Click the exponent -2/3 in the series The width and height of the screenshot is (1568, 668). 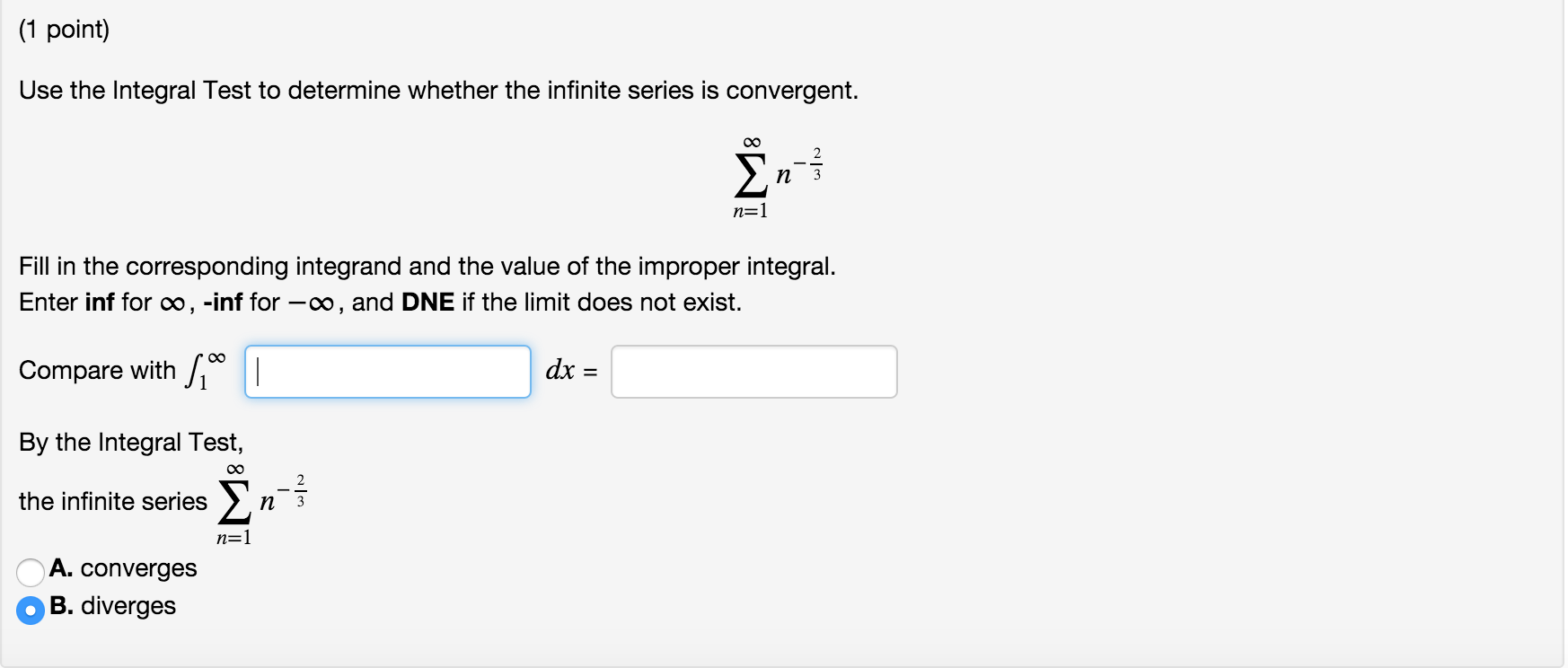pyautogui.click(x=811, y=162)
